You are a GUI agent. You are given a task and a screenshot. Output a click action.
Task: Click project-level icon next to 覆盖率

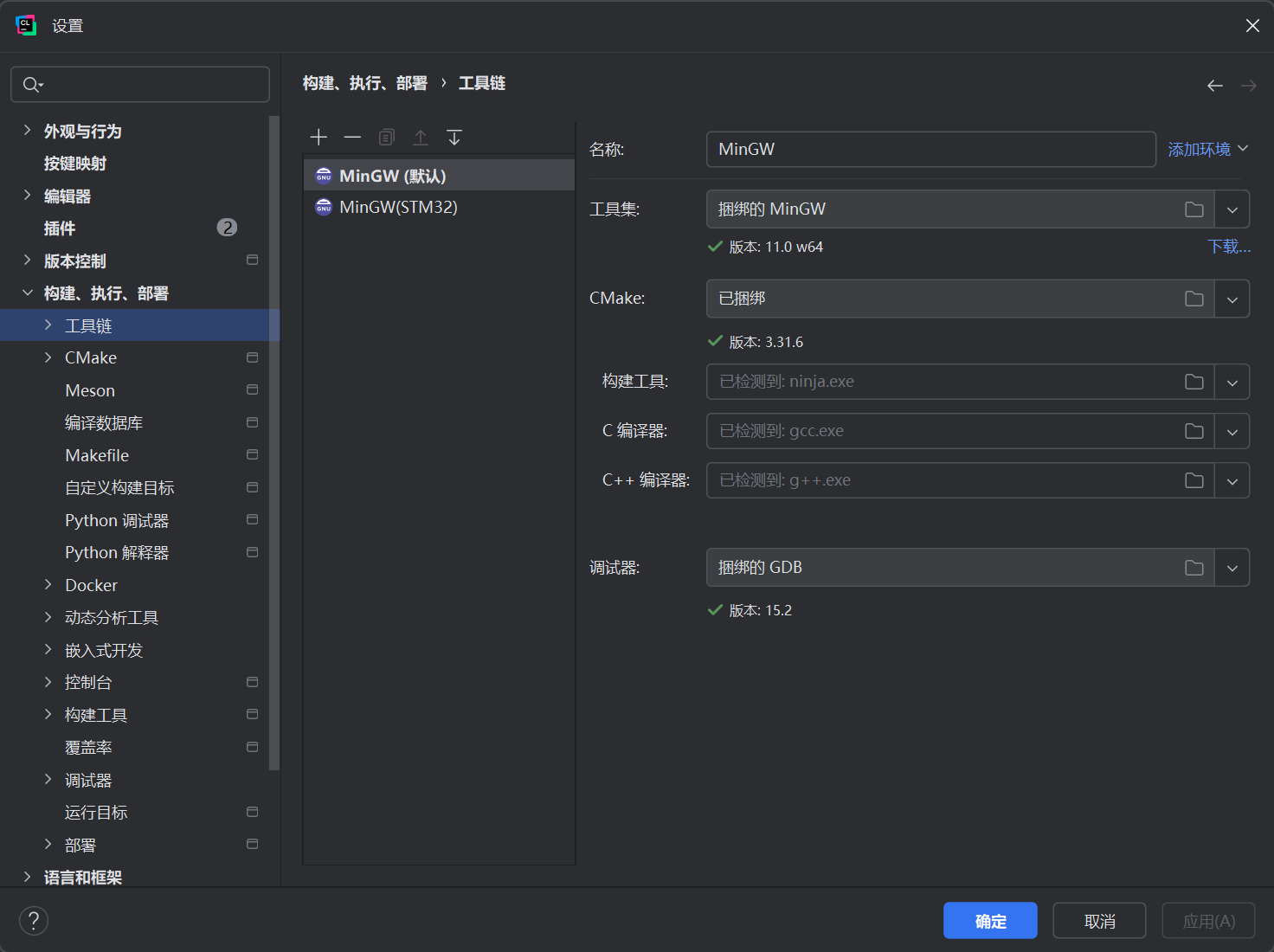[x=253, y=747]
